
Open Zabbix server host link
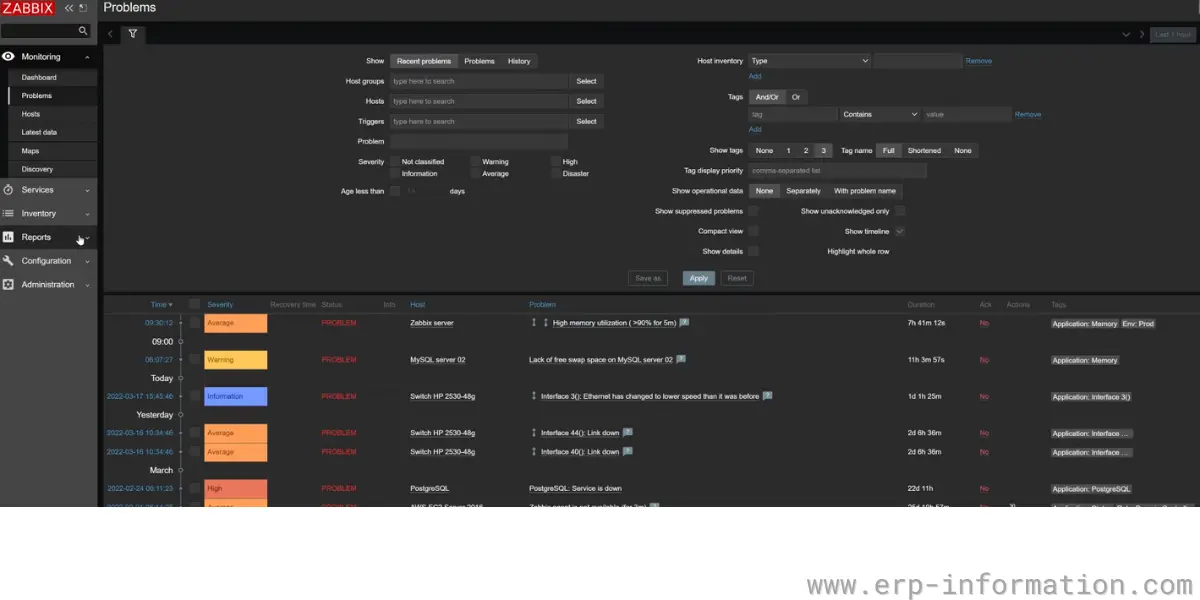[432, 323]
